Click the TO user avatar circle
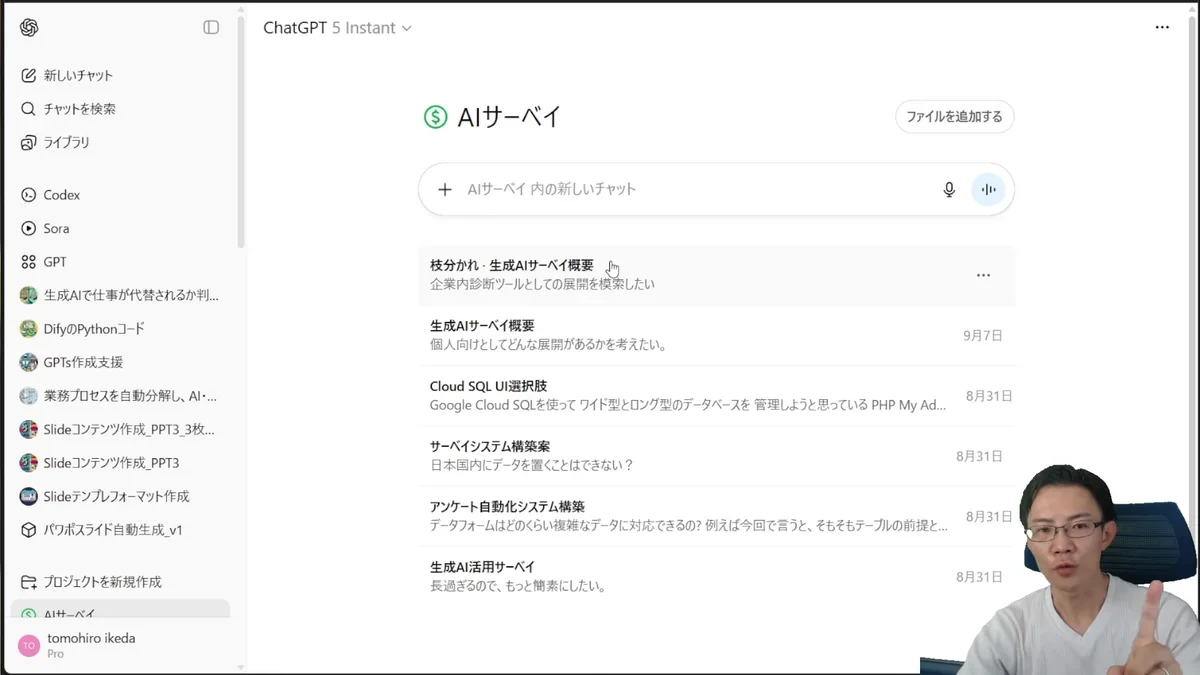Image resolution: width=1200 pixels, height=675 pixels. point(29,646)
